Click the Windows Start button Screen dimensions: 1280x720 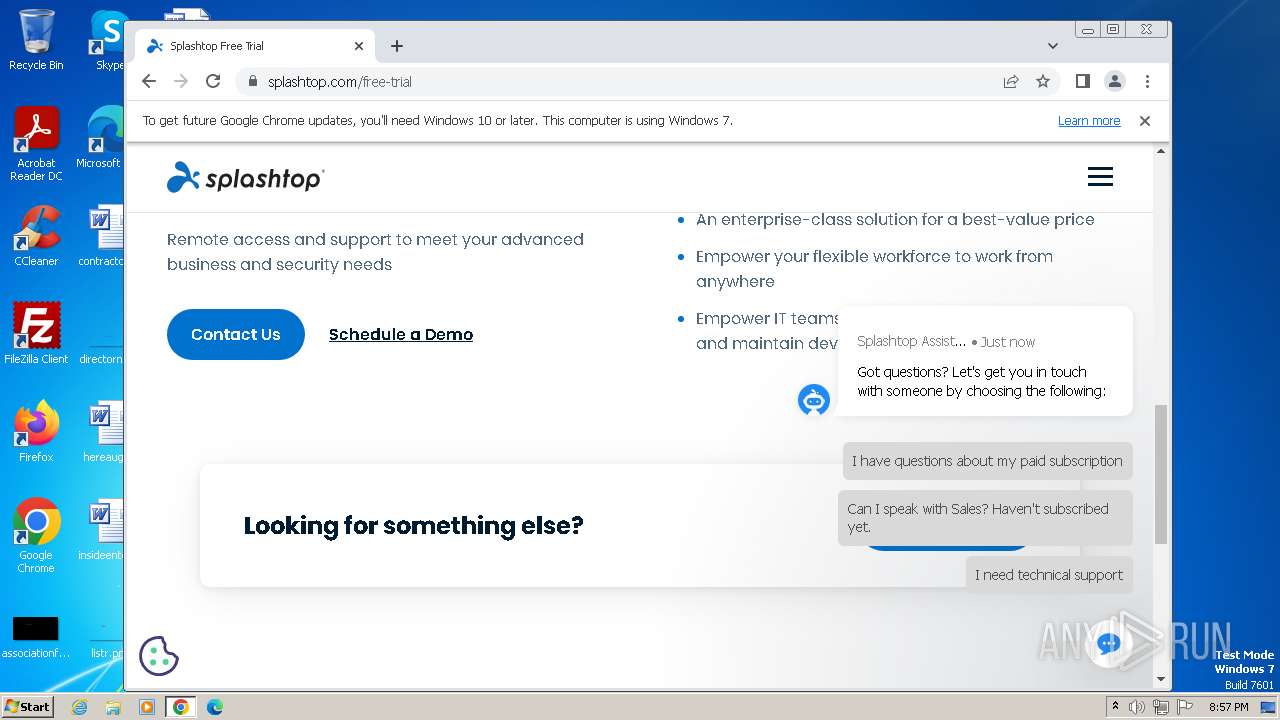click(27, 706)
